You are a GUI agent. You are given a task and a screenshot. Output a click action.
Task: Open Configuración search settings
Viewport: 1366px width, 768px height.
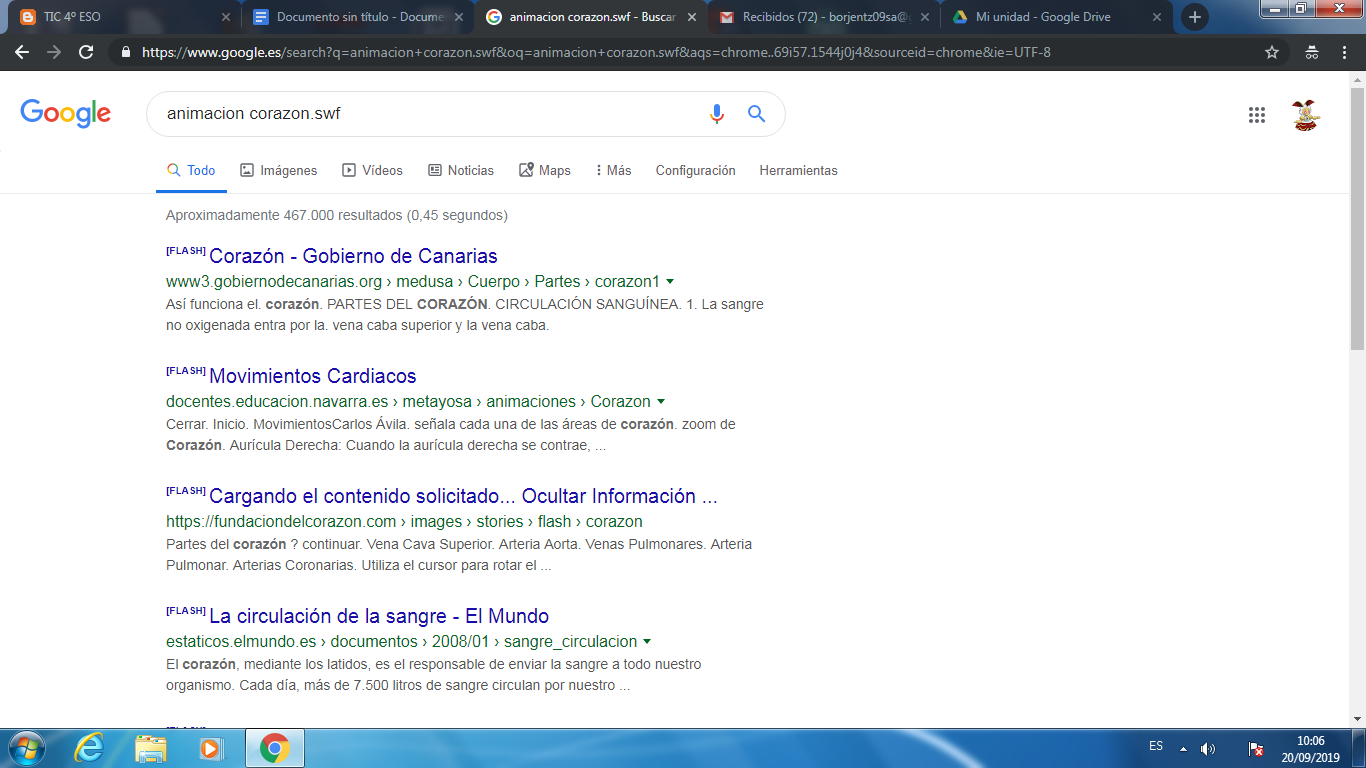[x=695, y=171]
